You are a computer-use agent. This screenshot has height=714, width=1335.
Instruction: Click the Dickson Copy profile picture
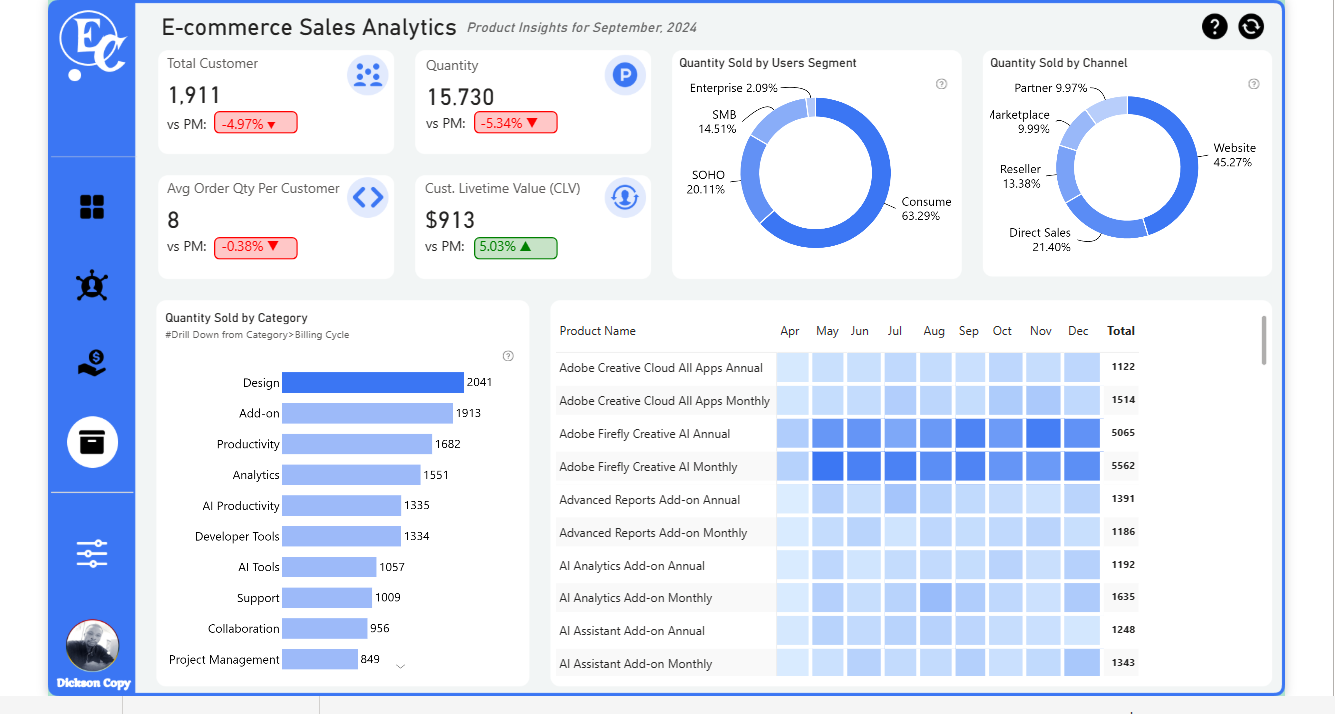92,646
